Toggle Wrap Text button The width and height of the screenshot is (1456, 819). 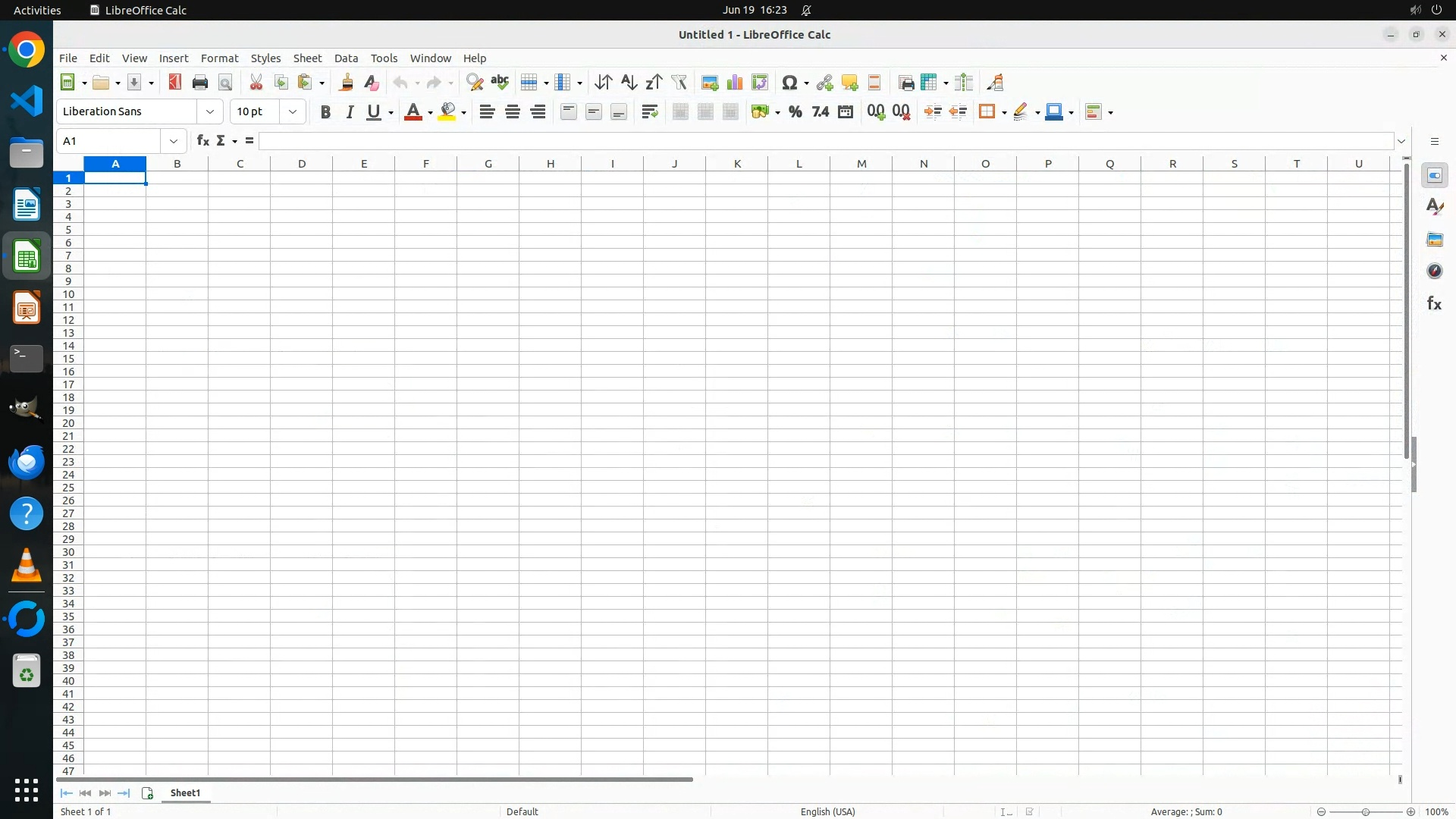pos(649,112)
